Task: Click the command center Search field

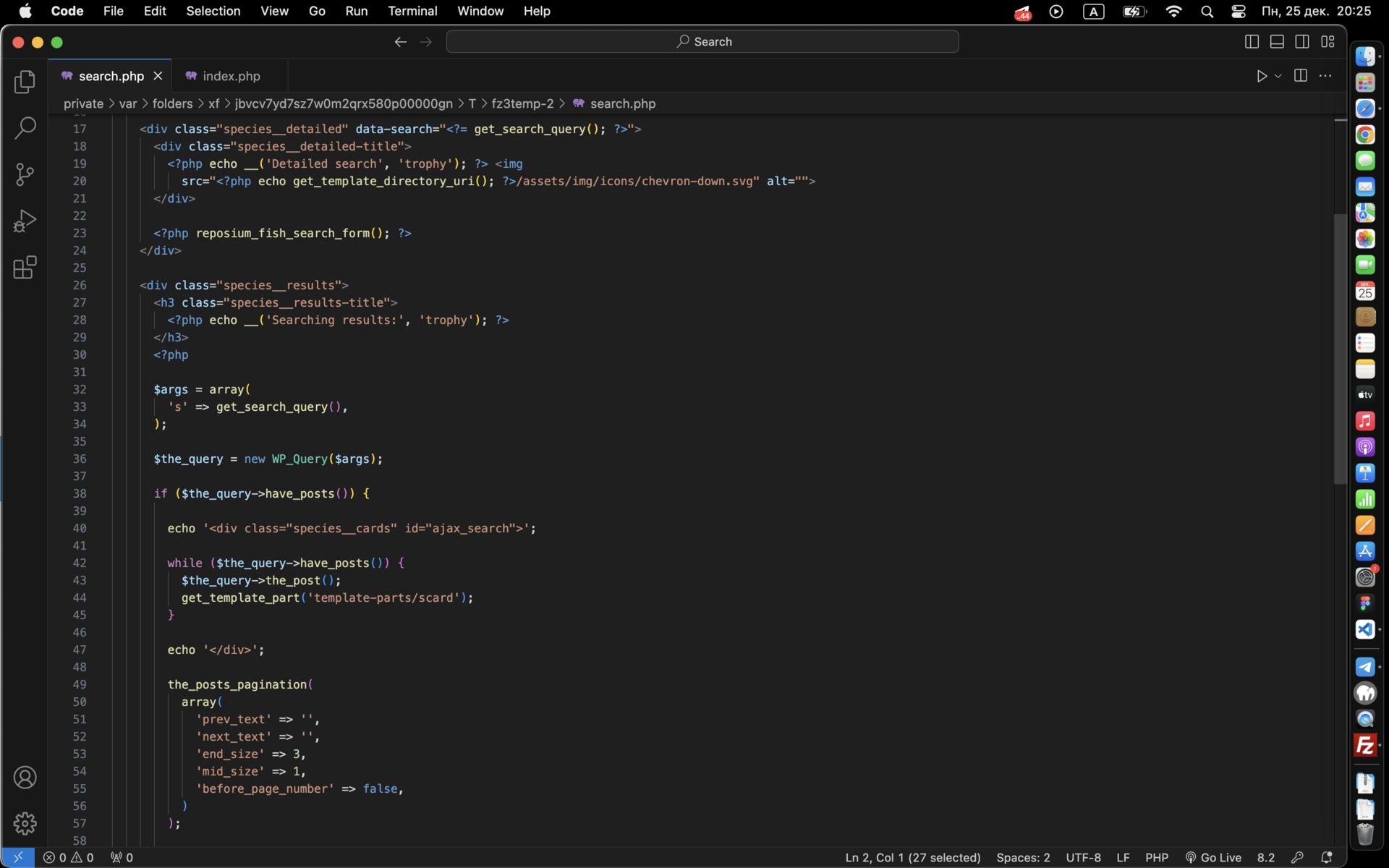Action: pos(702,42)
